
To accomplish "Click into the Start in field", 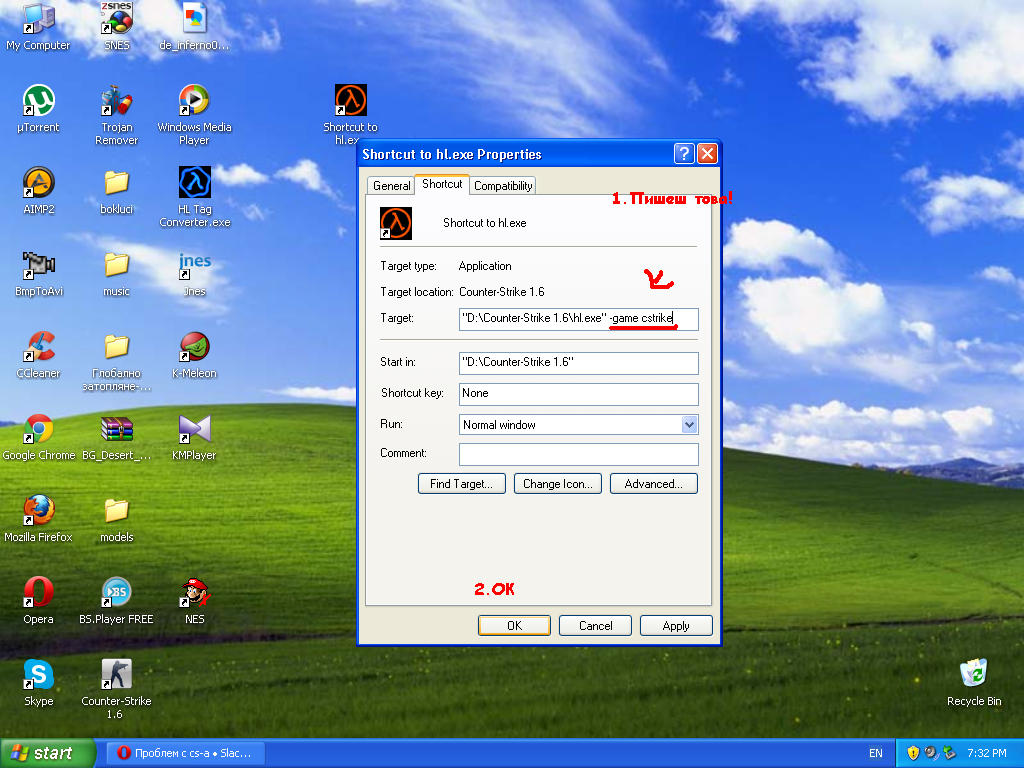I will [x=579, y=362].
